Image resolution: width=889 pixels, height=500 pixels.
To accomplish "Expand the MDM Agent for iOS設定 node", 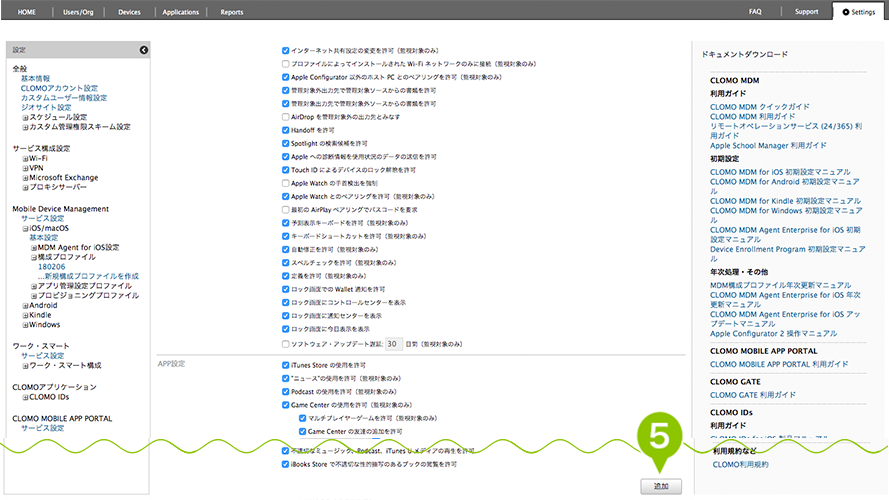I will click(x=34, y=248).
